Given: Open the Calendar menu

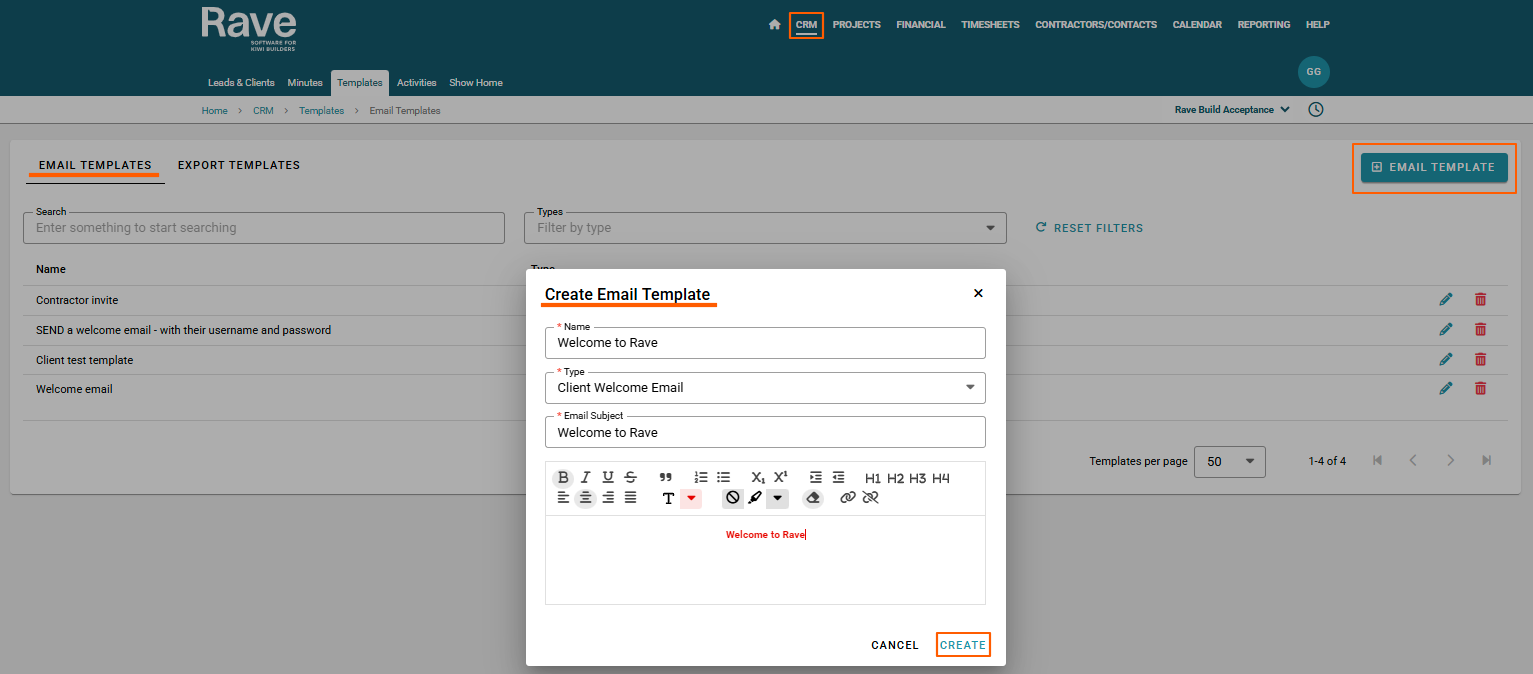Looking at the screenshot, I should [1197, 25].
